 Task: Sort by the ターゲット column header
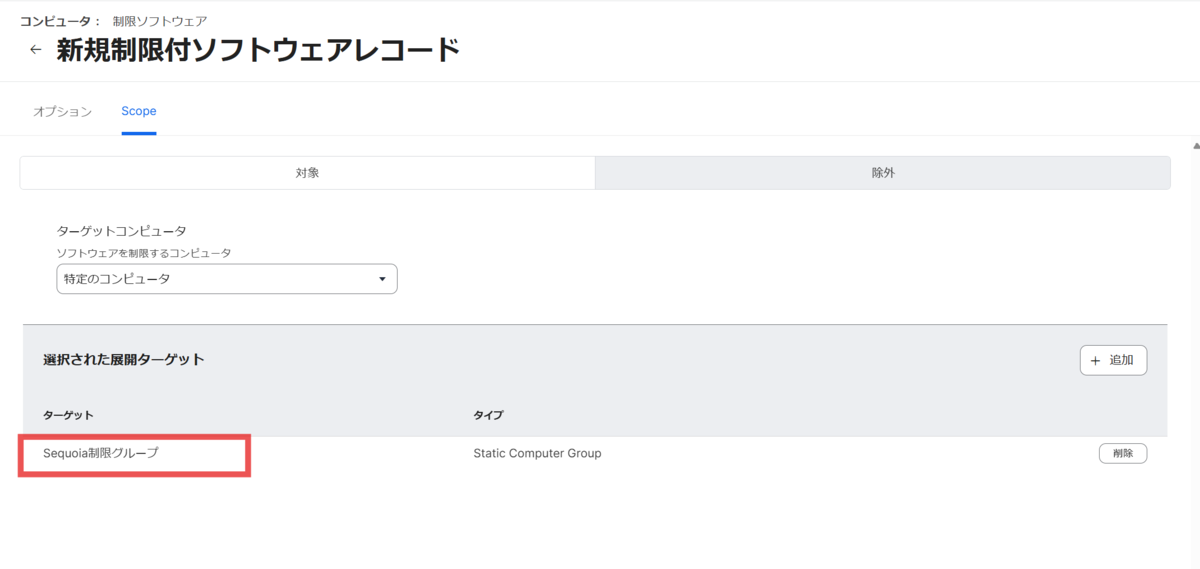coord(68,415)
